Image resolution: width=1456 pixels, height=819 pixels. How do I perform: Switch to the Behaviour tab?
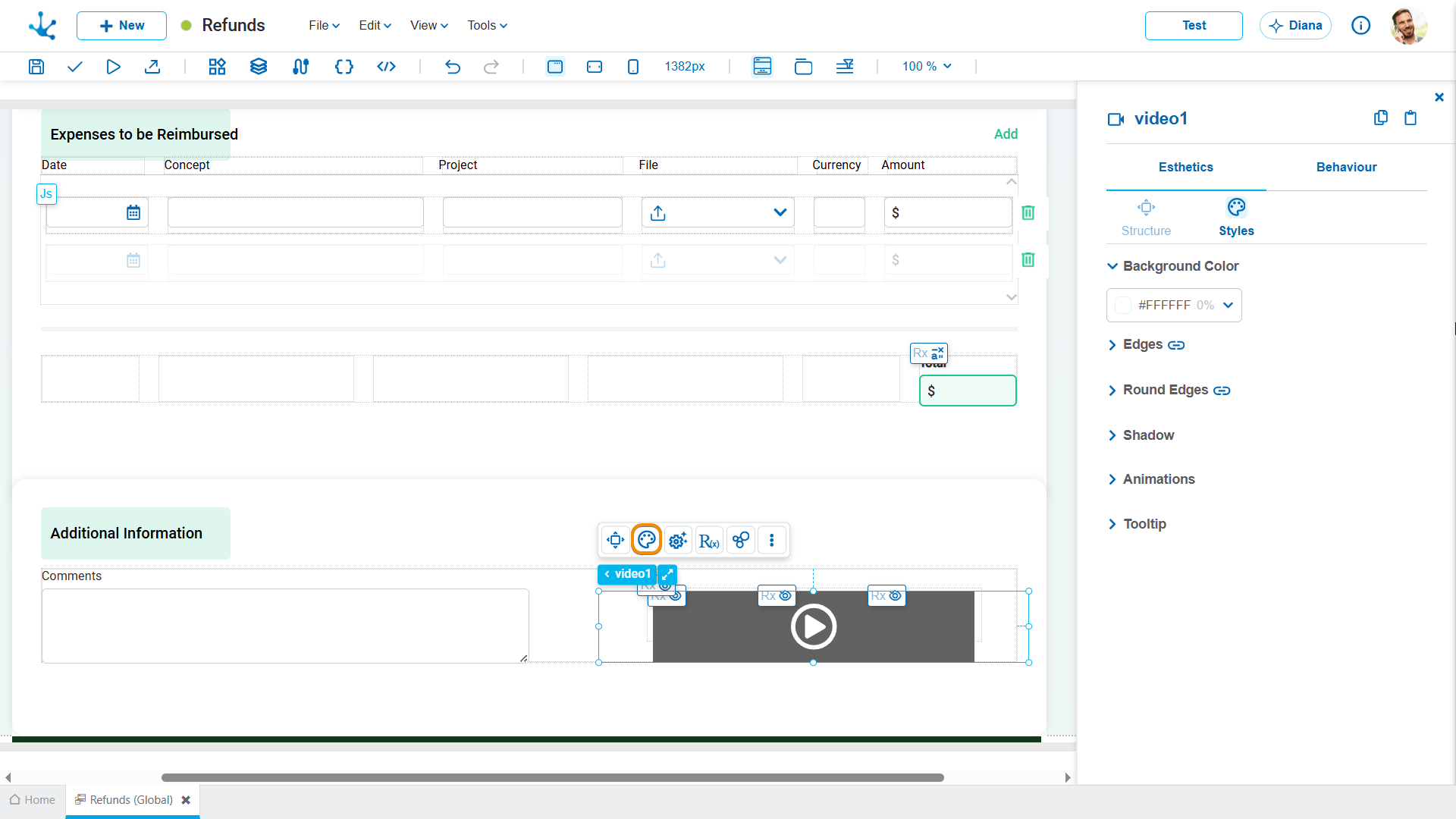pyautogui.click(x=1346, y=168)
